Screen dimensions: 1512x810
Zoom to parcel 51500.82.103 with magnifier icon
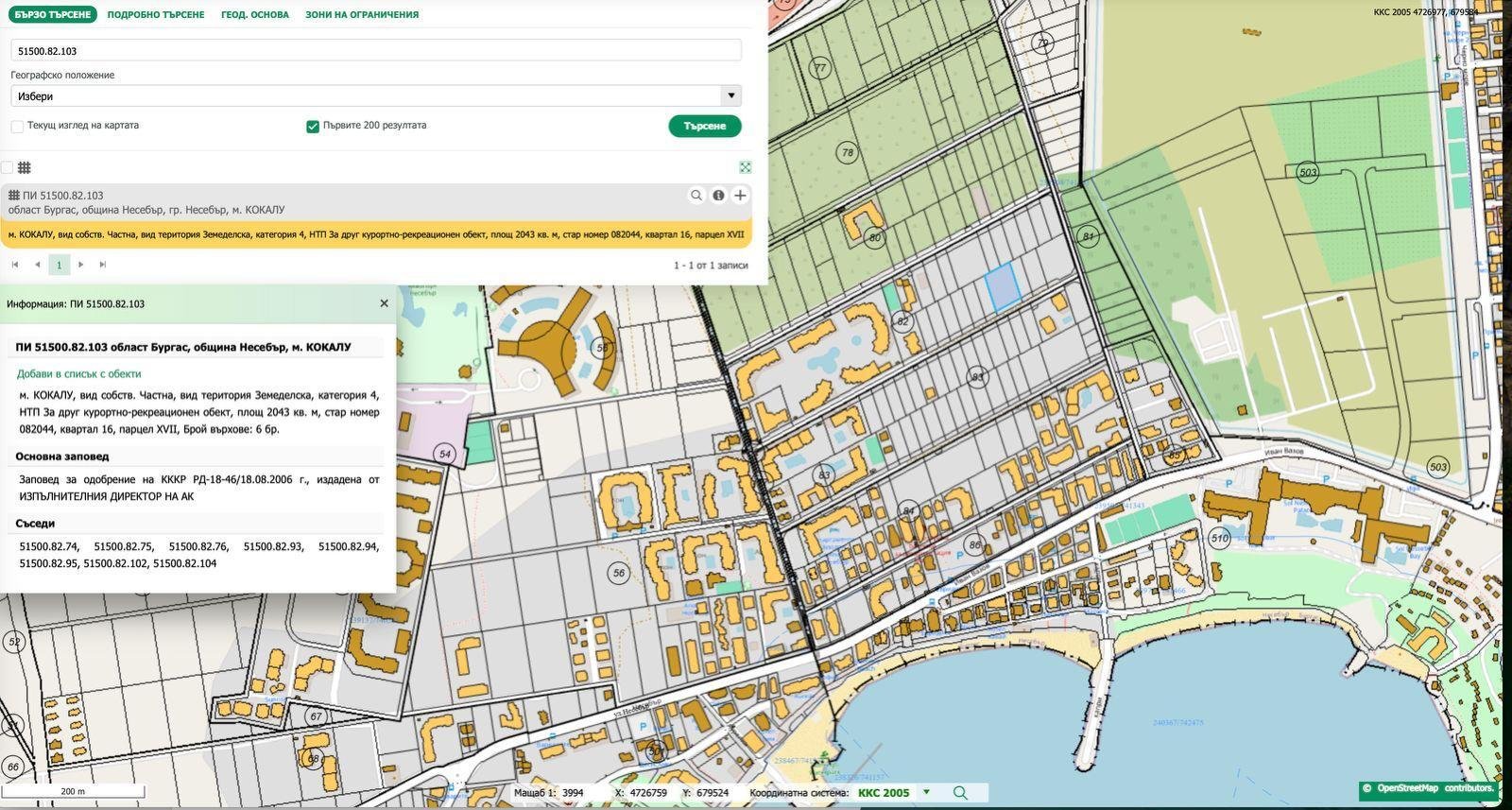tap(696, 196)
